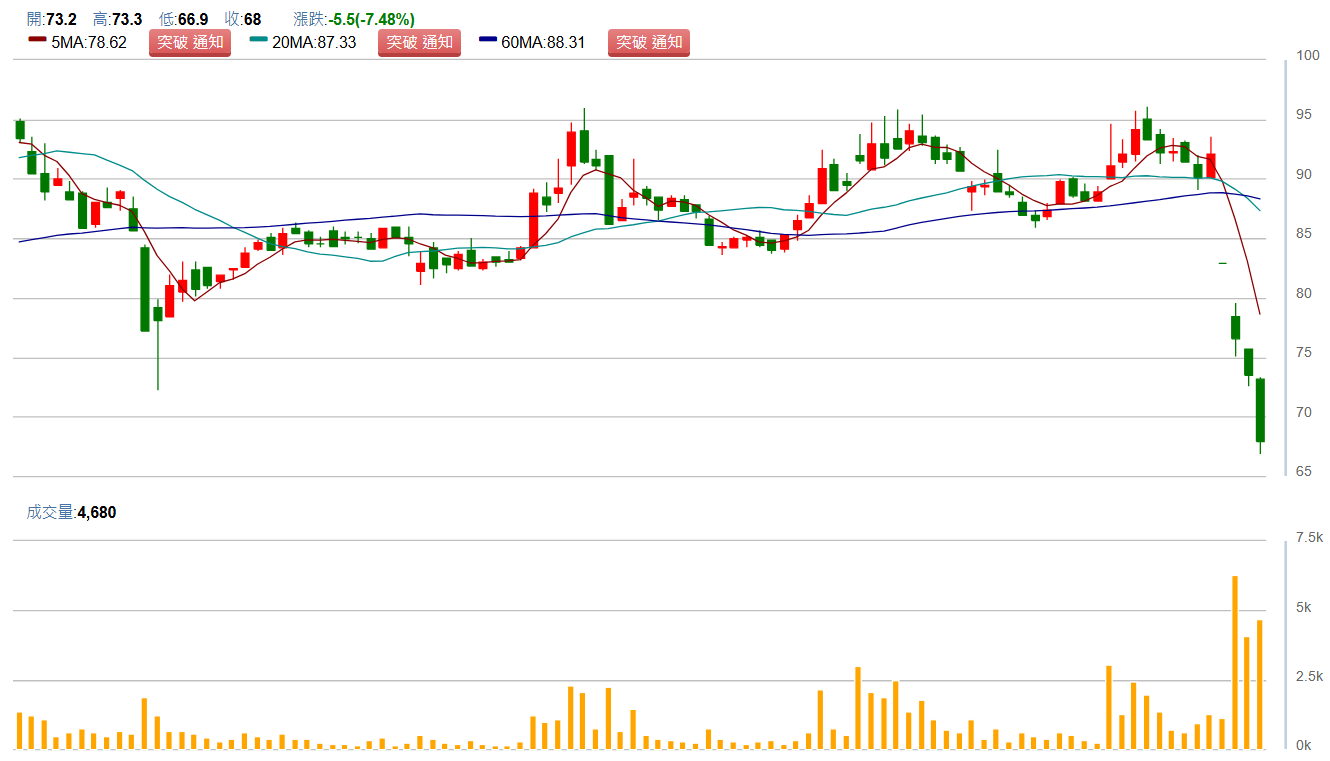Open 突破 通知 alert for 60MA
Image resolution: width=1330 pixels, height=761 pixels.
648,42
